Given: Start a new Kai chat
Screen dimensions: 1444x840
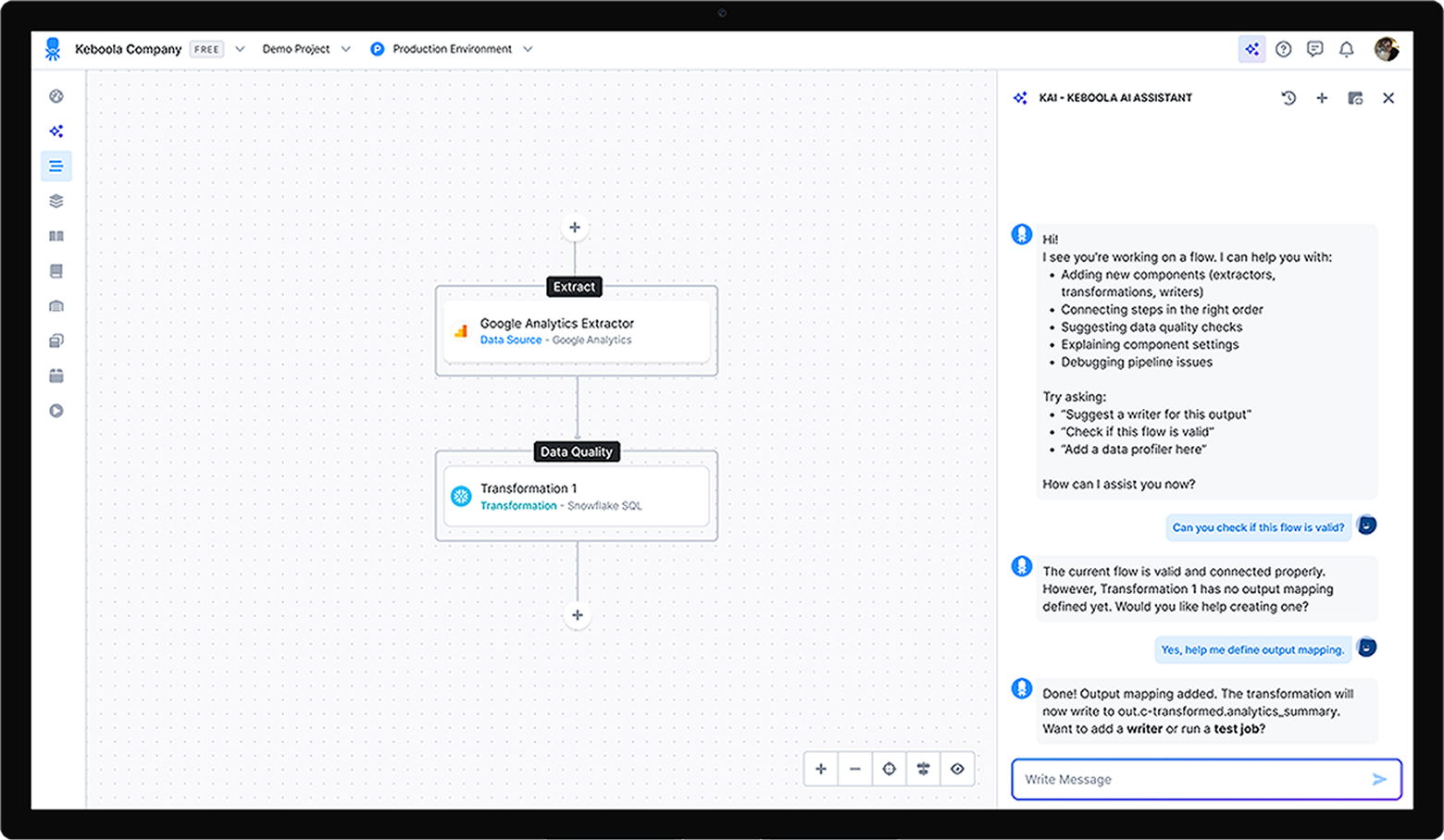Looking at the screenshot, I should tap(1322, 98).
